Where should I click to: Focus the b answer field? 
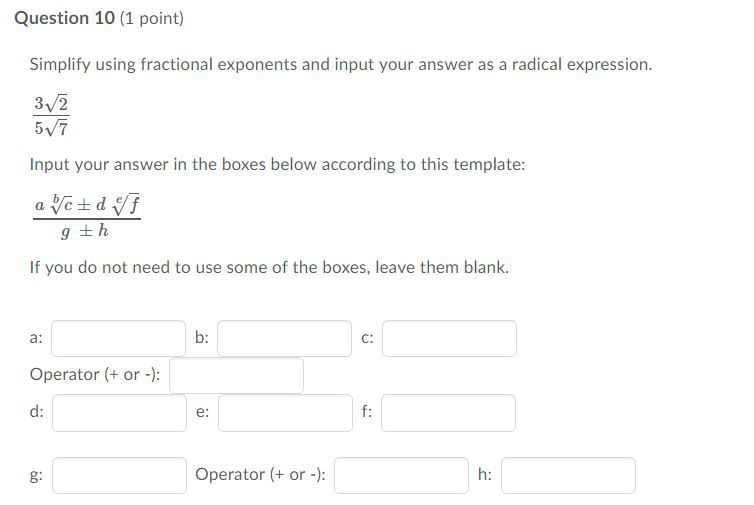pyautogui.click(x=285, y=338)
